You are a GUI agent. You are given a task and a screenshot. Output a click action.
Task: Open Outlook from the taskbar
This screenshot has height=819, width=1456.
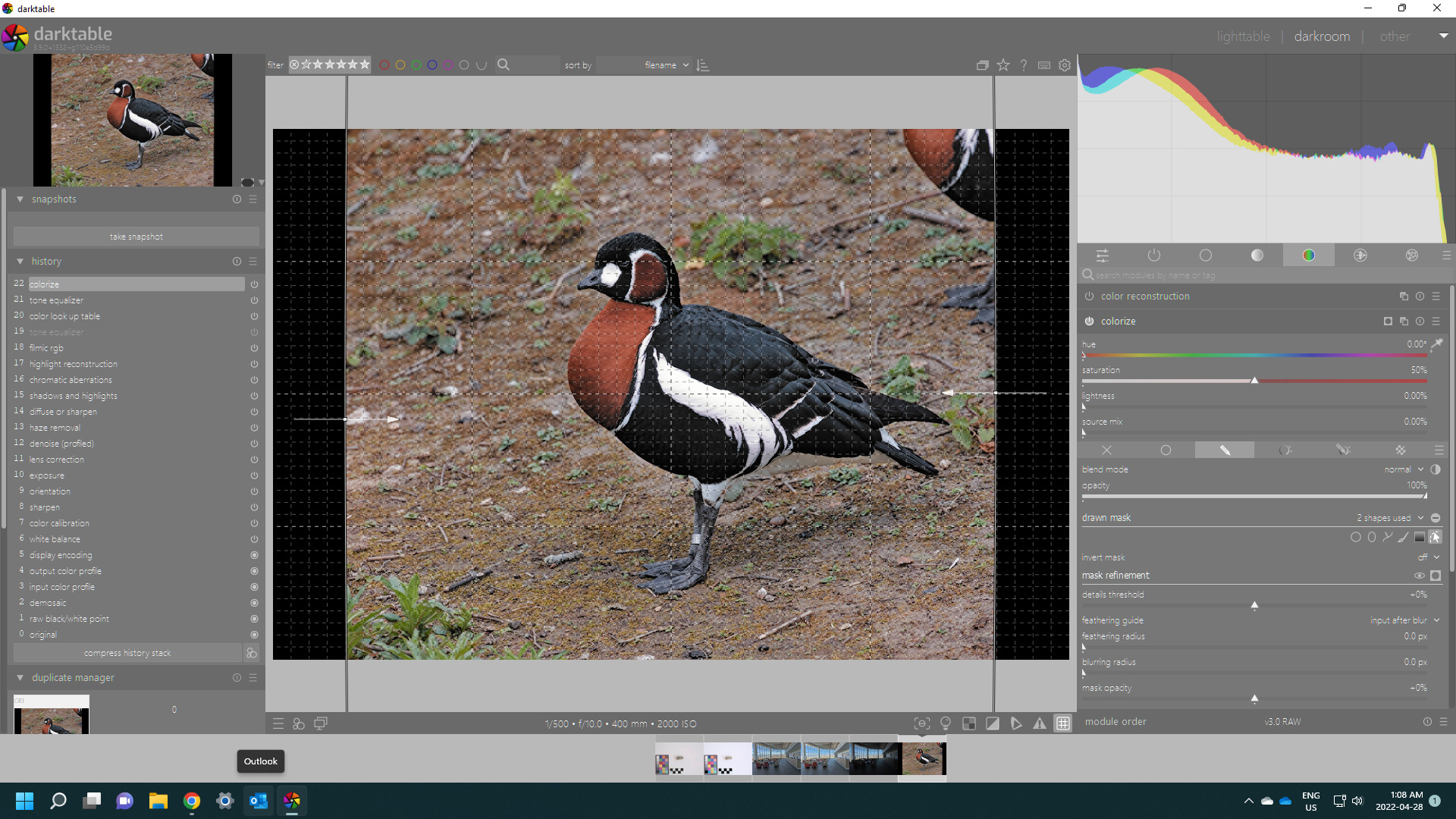coord(259,801)
